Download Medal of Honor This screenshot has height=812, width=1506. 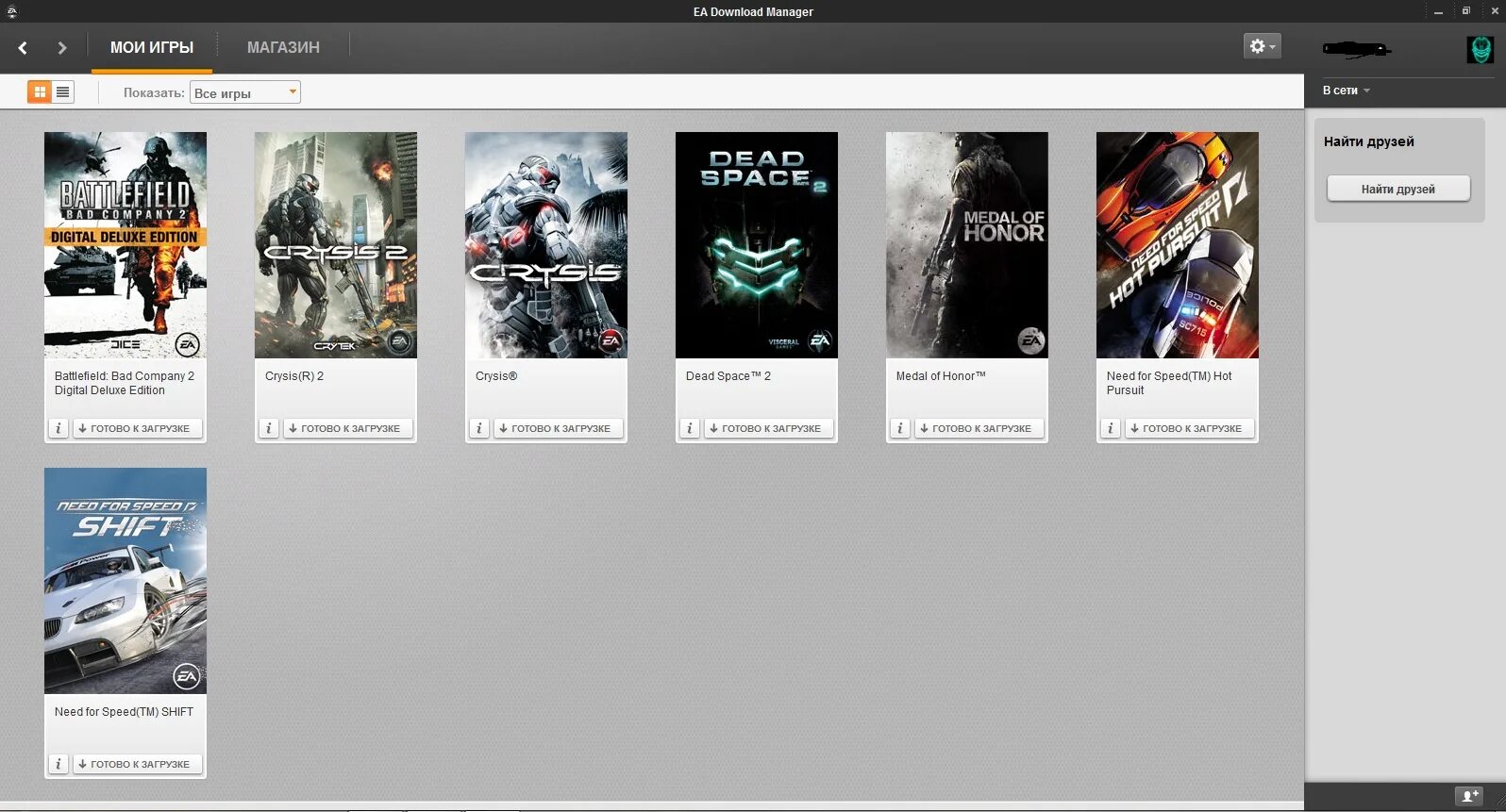[979, 428]
